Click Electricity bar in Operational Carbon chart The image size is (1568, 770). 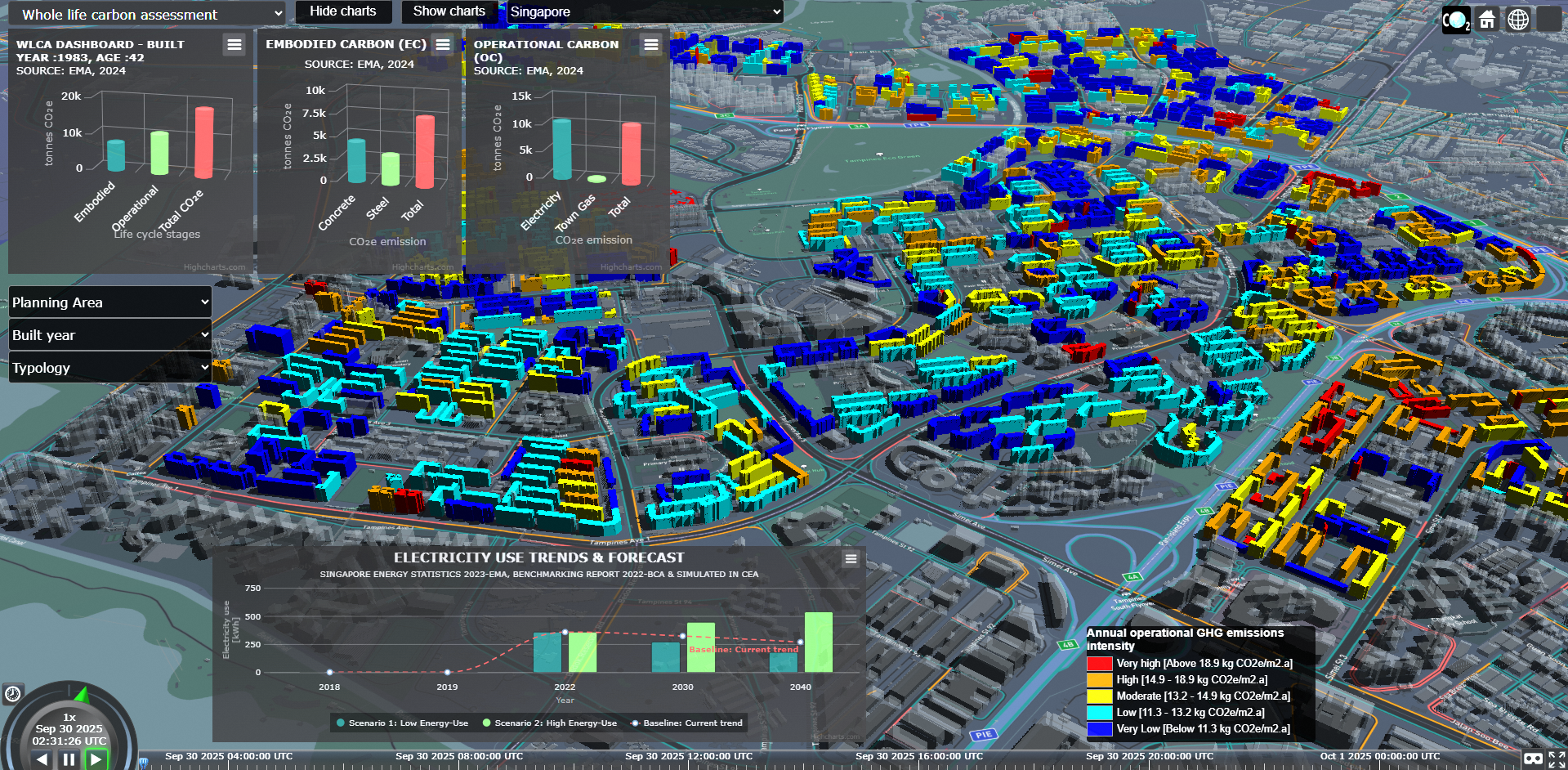(562, 149)
